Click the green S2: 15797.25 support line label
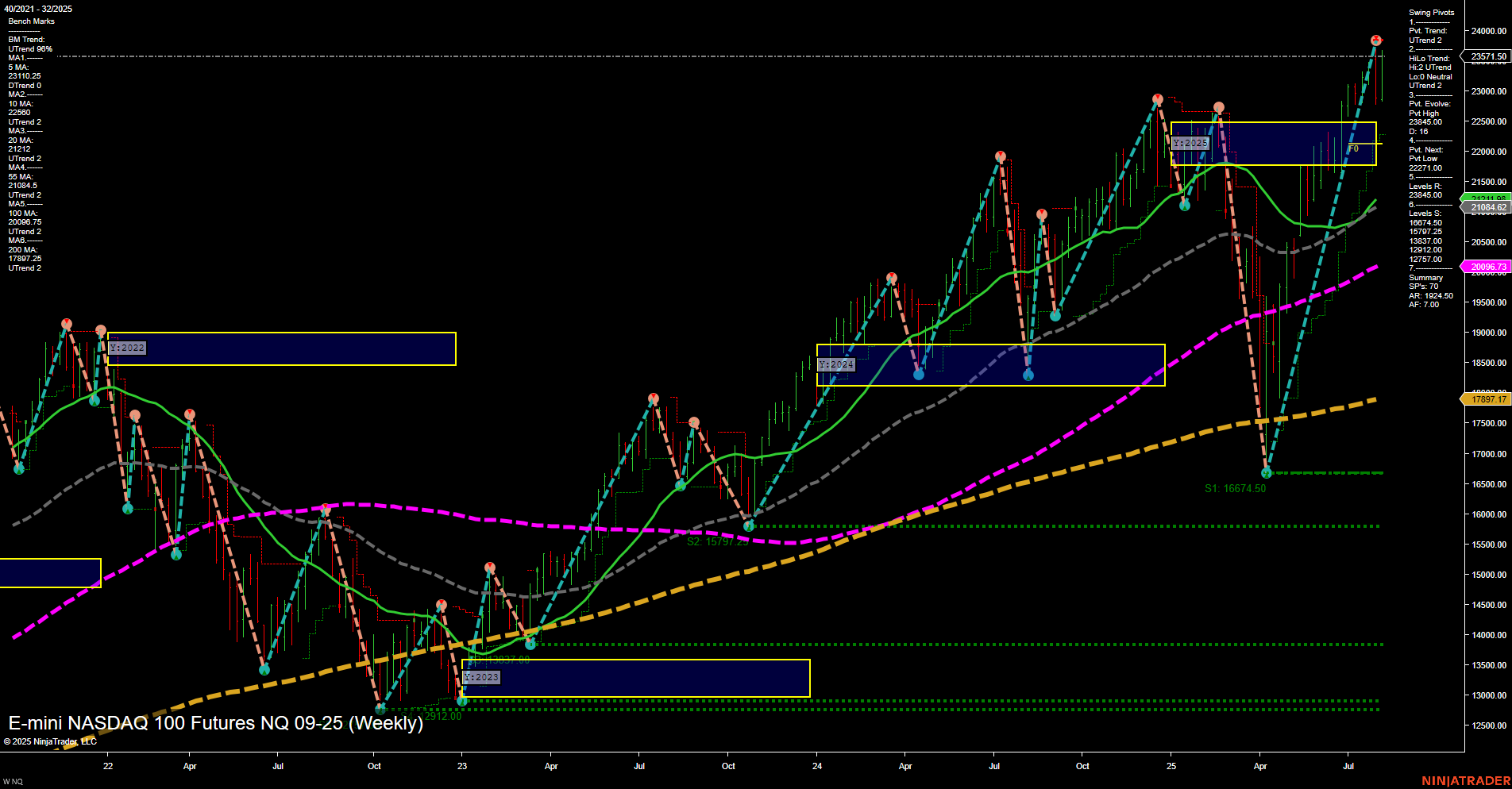This screenshot has width=1512, height=789. click(715, 543)
